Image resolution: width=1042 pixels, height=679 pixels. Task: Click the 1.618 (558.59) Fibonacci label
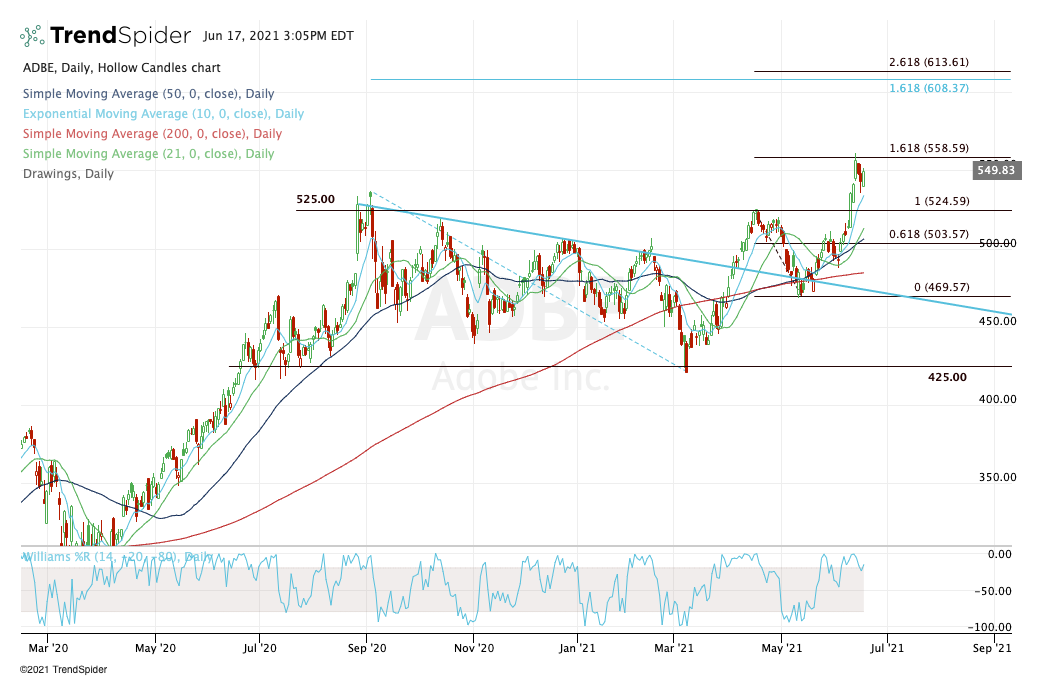[929, 147]
